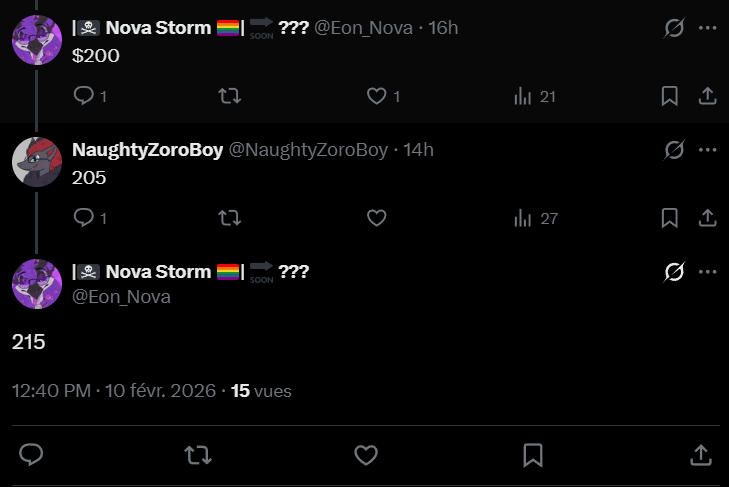Open NaughtyZoroBoy's profile picture
The image size is (729, 487).
point(37,161)
